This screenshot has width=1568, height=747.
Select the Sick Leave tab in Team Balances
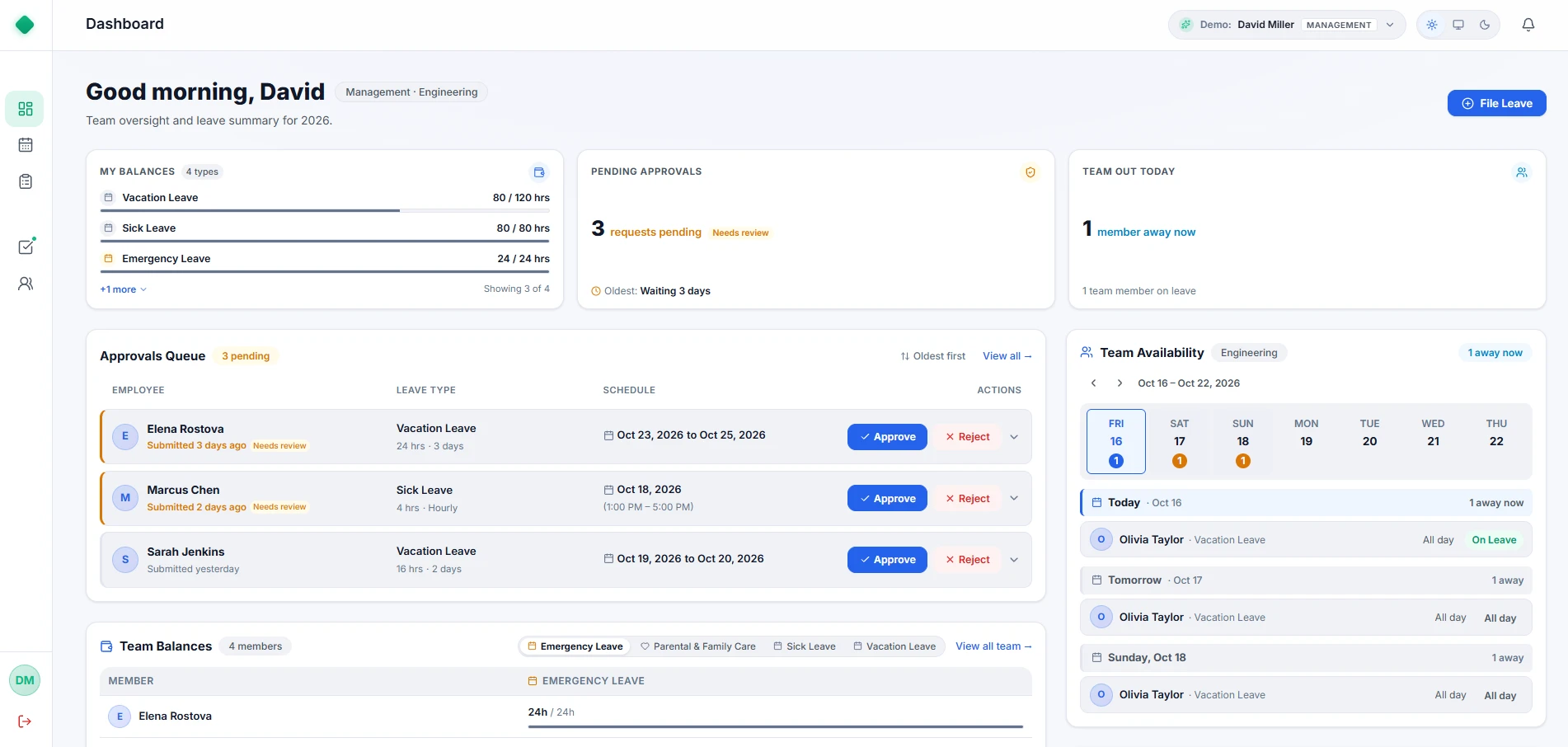(x=805, y=646)
